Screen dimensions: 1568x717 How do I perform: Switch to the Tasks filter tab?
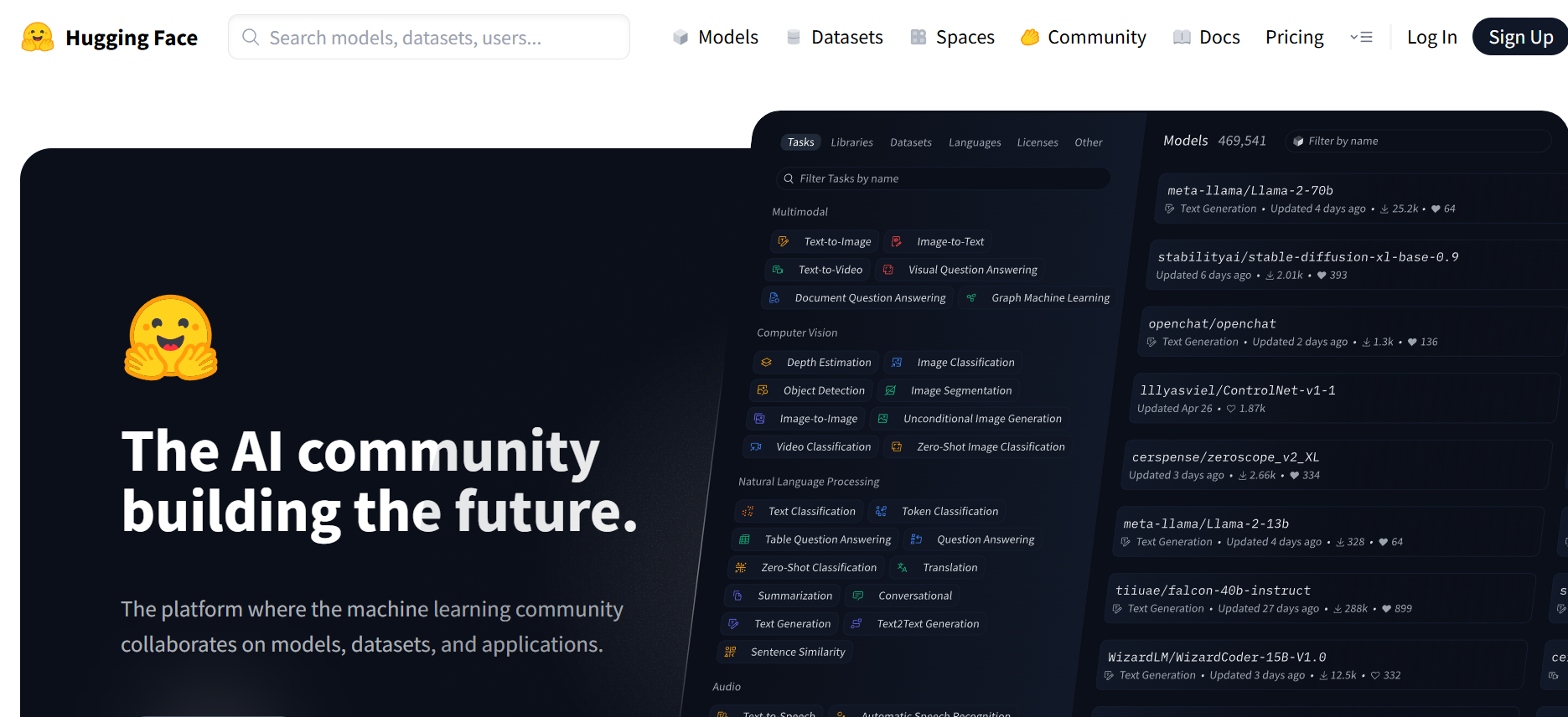800,142
